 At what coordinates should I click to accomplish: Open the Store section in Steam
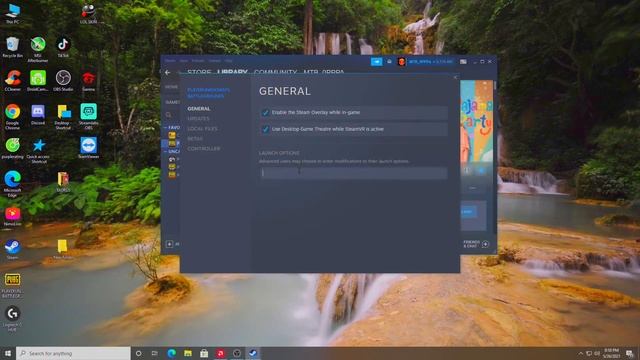pyautogui.click(x=199, y=72)
